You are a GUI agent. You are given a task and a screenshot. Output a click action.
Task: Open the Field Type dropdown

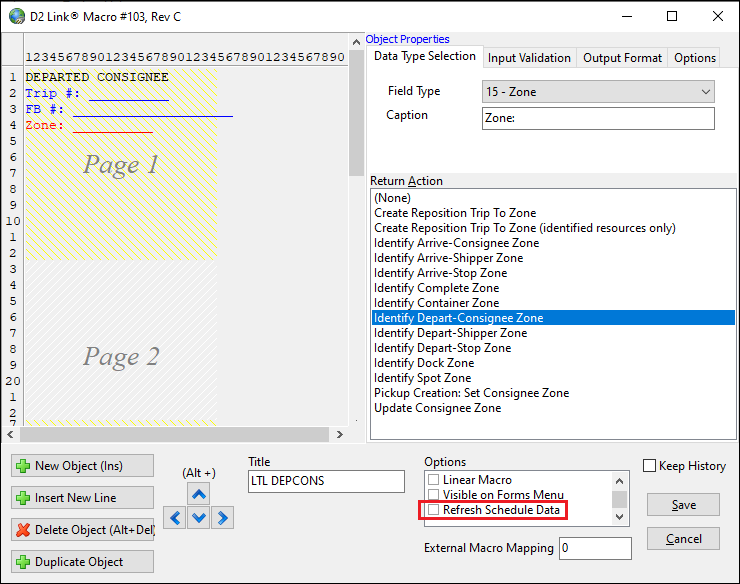598,92
